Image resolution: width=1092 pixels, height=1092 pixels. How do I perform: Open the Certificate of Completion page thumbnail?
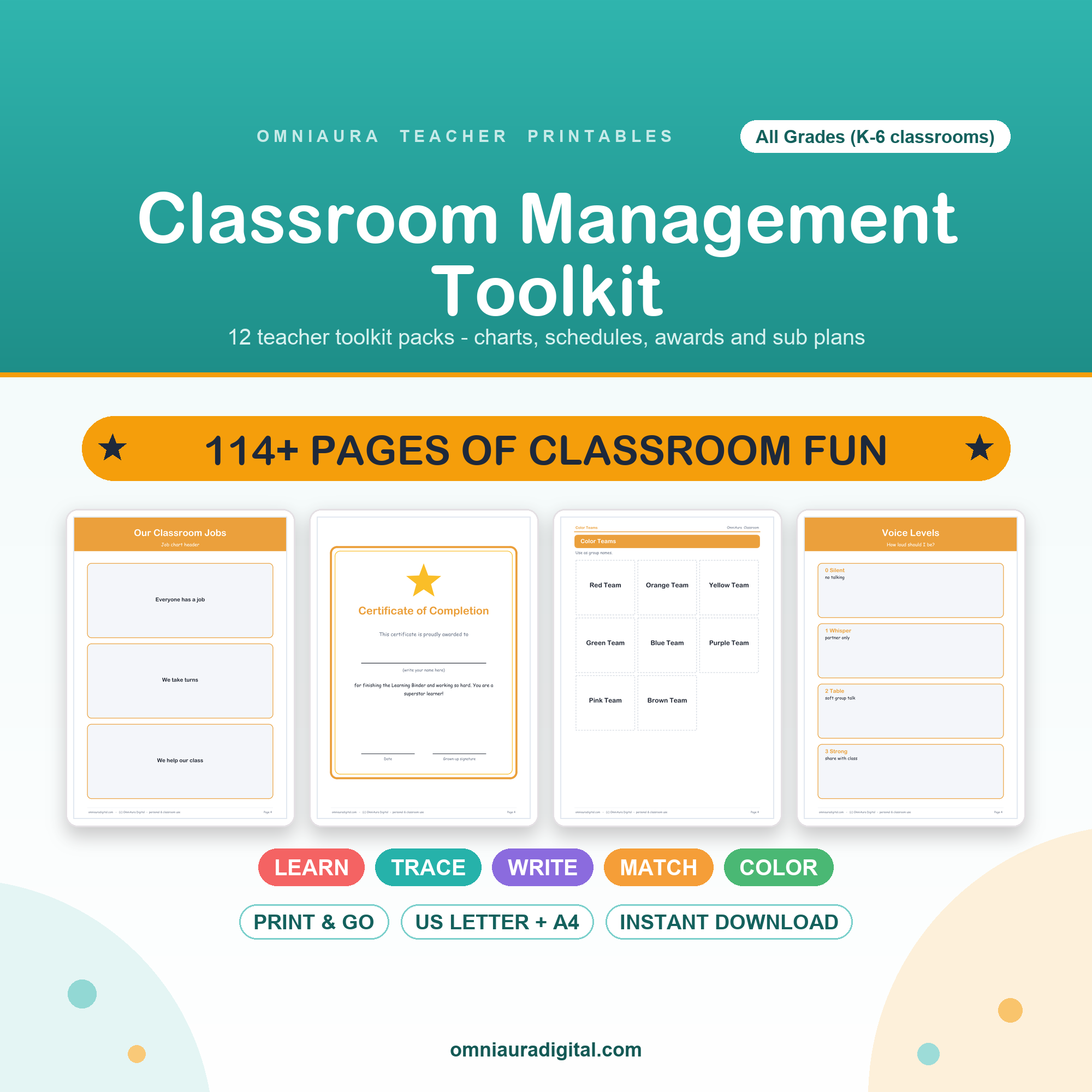click(423, 668)
